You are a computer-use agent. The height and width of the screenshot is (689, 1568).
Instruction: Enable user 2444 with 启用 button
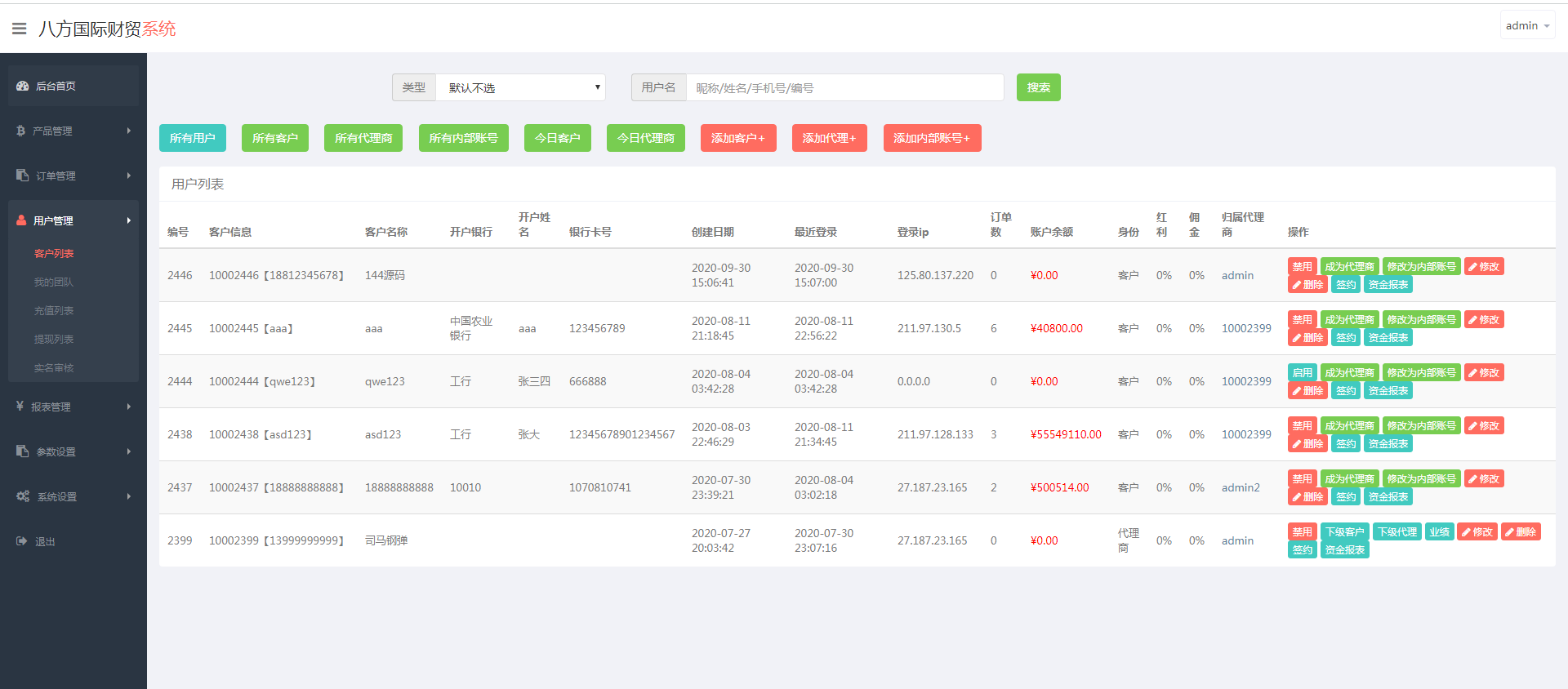(x=1302, y=373)
